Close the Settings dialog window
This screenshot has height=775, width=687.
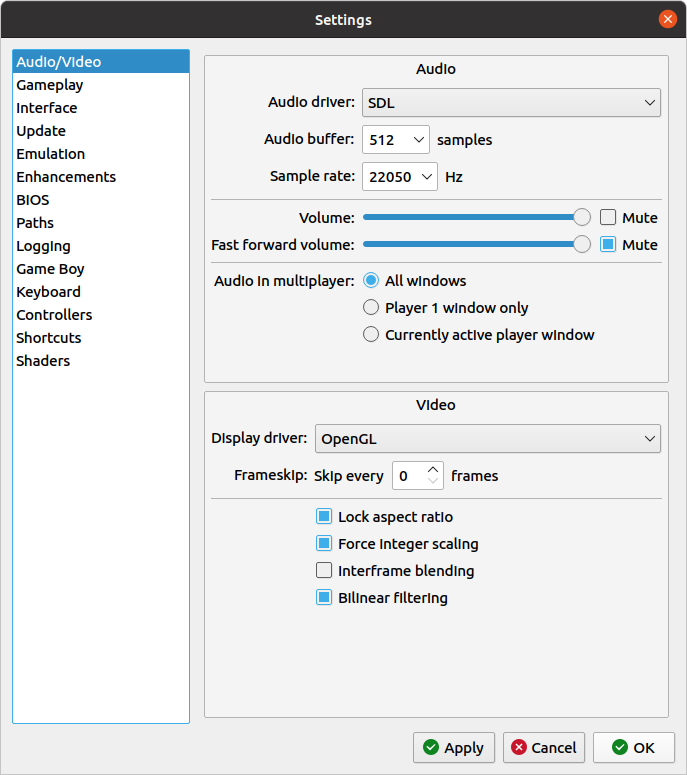click(x=667, y=19)
